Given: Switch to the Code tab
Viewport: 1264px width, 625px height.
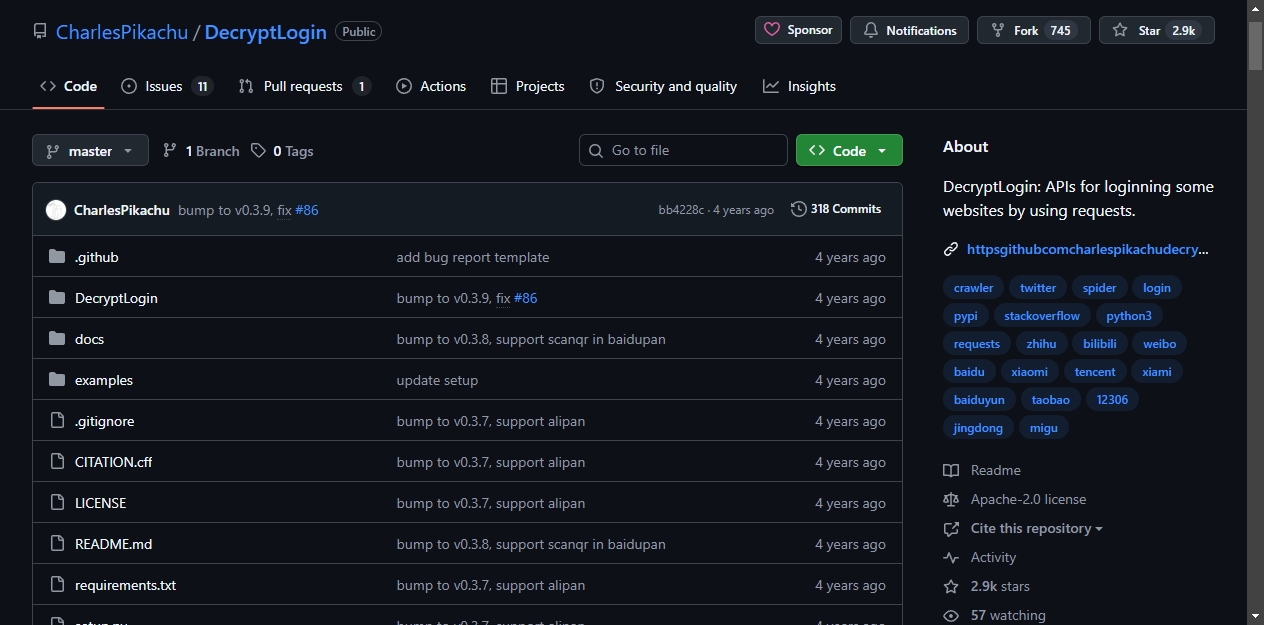Looking at the screenshot, I should [68, 86].
